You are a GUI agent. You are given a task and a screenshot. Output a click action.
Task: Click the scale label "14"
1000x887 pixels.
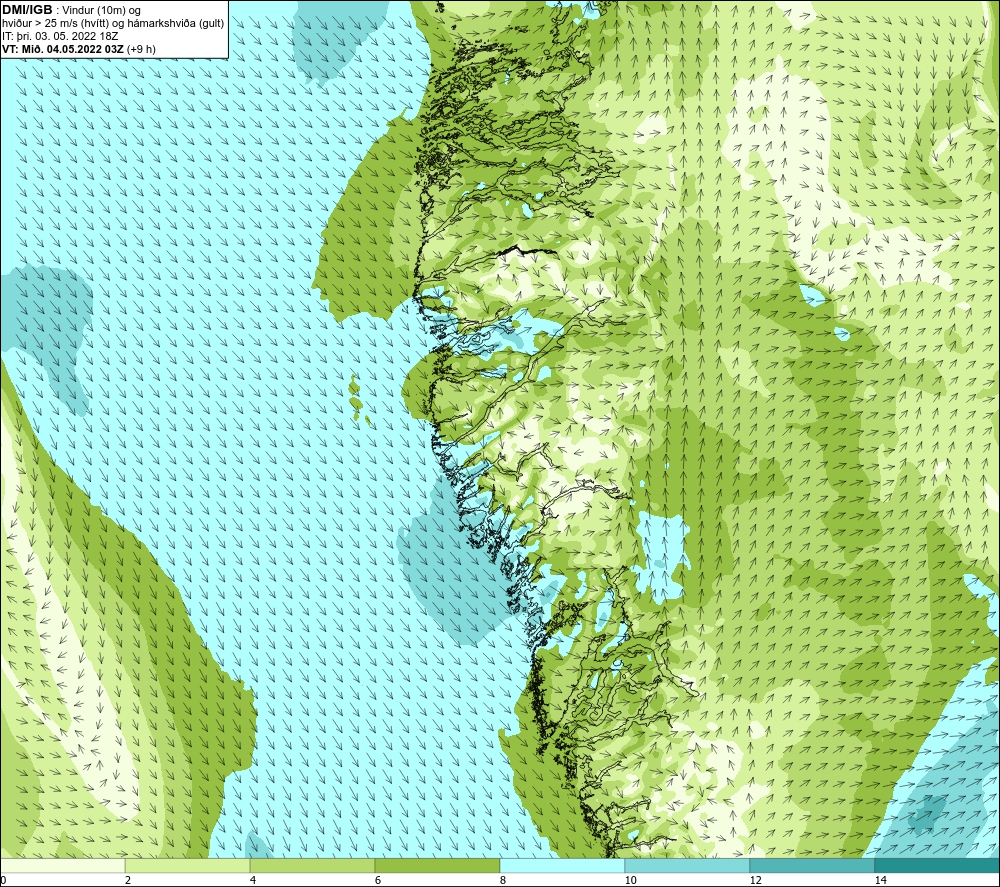(880, 880)
